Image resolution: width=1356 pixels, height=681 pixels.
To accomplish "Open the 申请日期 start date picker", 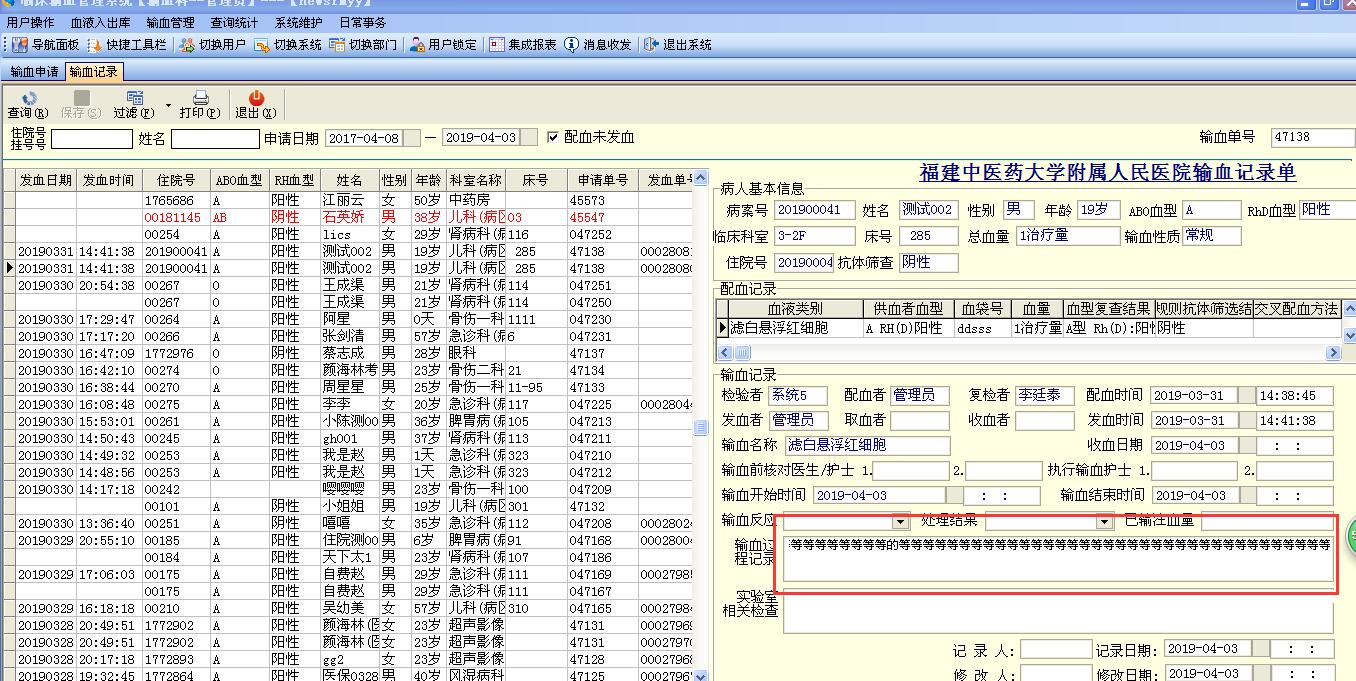I will (x=413, y=138).
